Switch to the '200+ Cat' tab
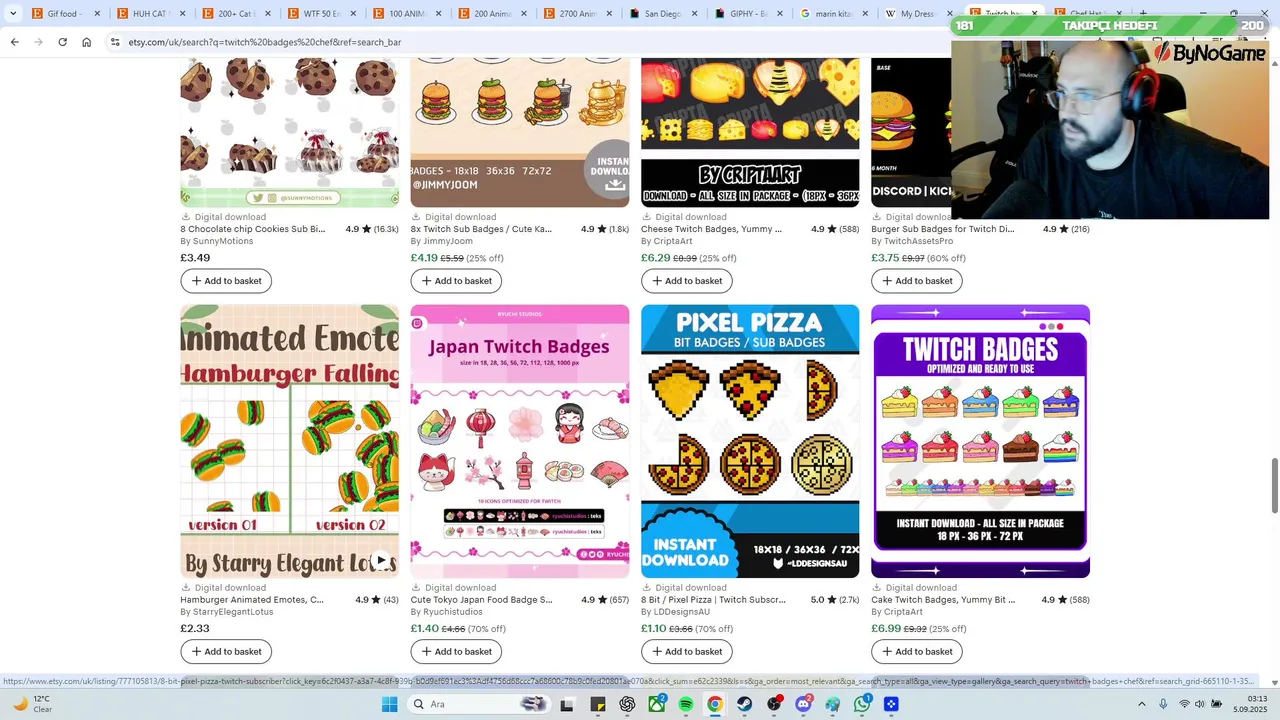Image resolution: width=1280 pixels, height=720 pixels. point(236,14)
